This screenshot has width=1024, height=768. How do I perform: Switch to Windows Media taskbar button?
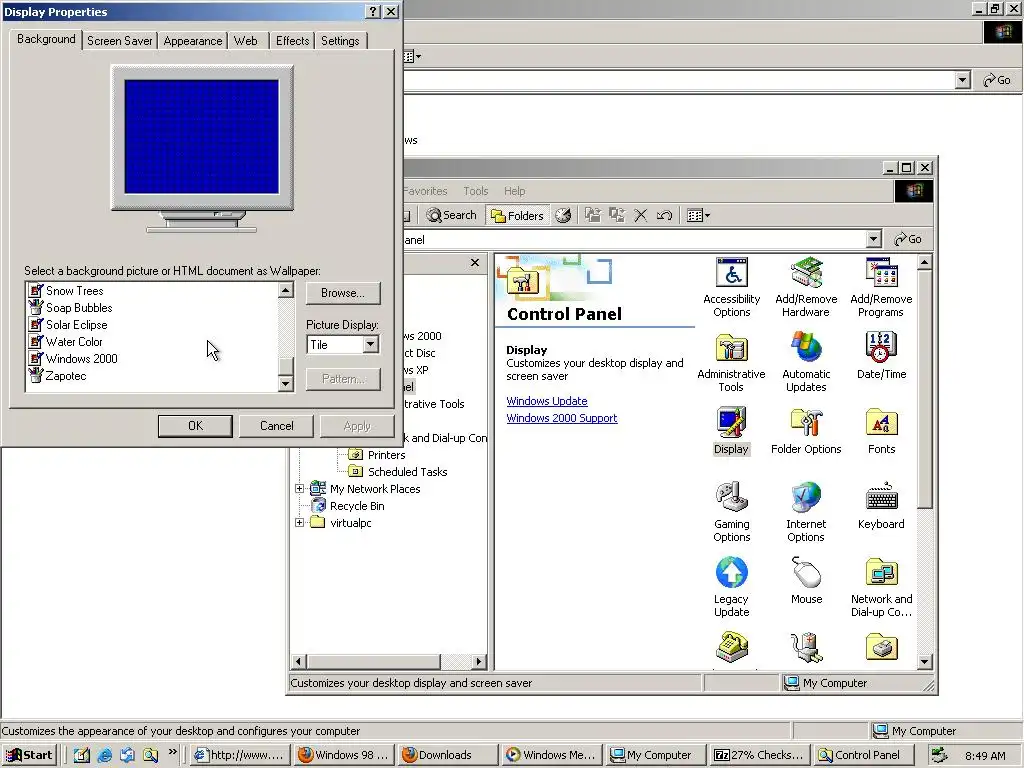tap(551, 755)
